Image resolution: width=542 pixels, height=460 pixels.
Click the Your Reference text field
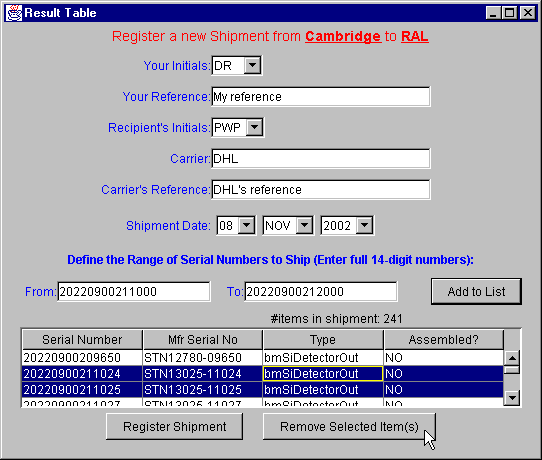click(321, 96)
